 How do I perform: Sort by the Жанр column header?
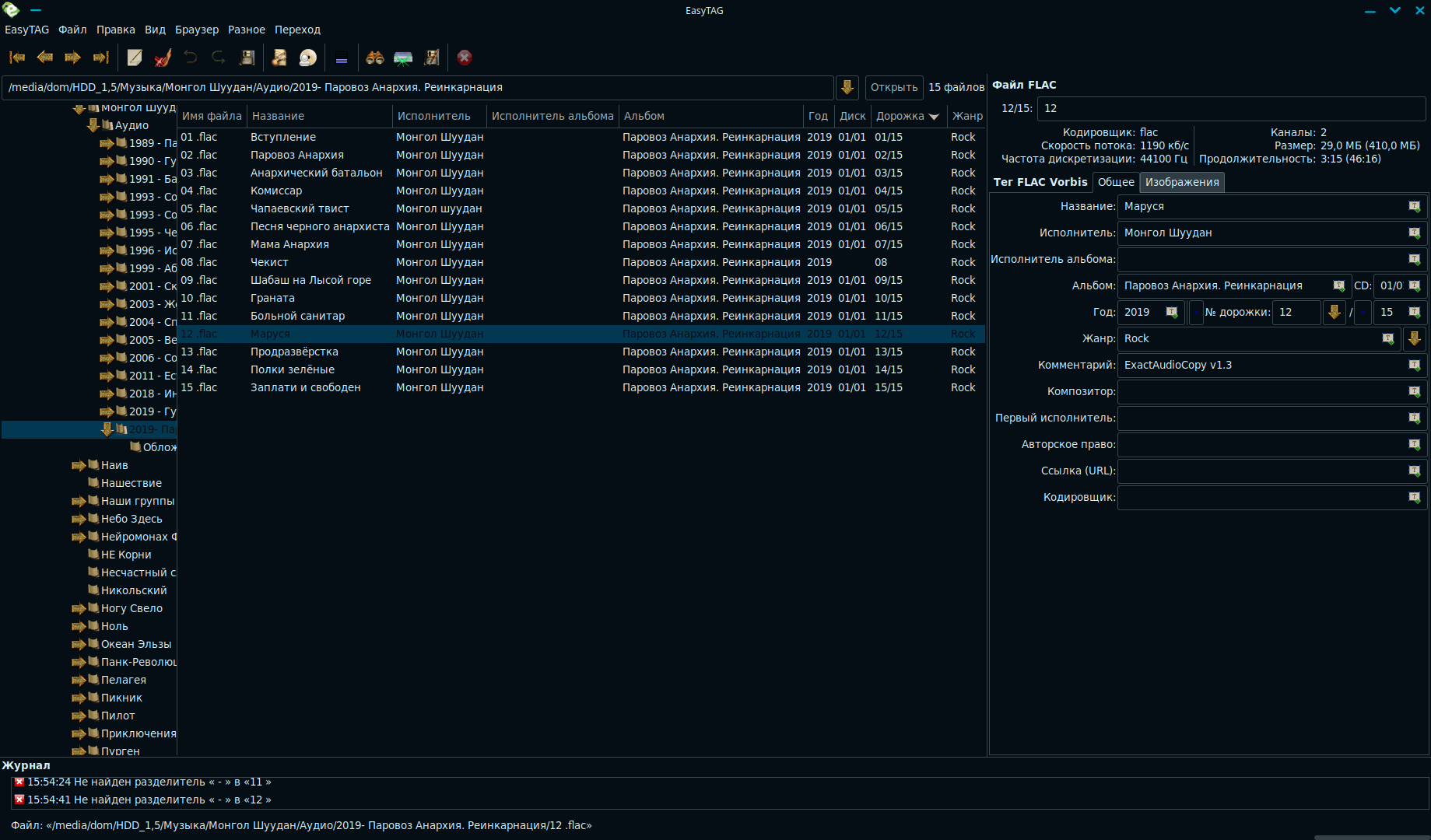coord(967,116)
